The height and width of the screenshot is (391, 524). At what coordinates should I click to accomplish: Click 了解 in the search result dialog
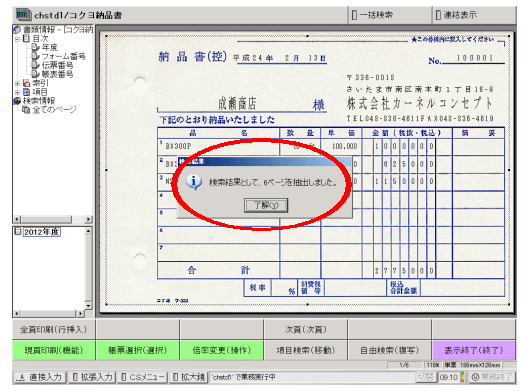(266, 205)
